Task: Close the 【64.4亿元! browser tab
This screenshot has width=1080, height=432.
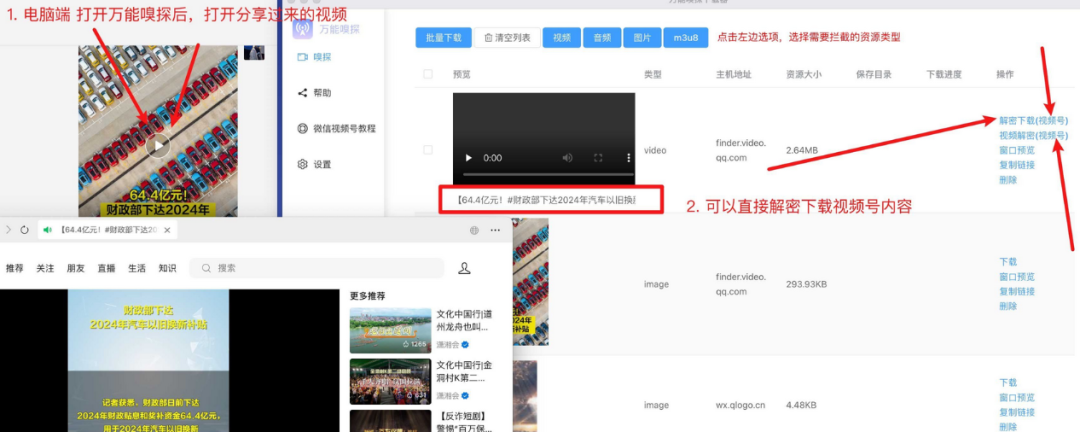Action: point(167,230)
